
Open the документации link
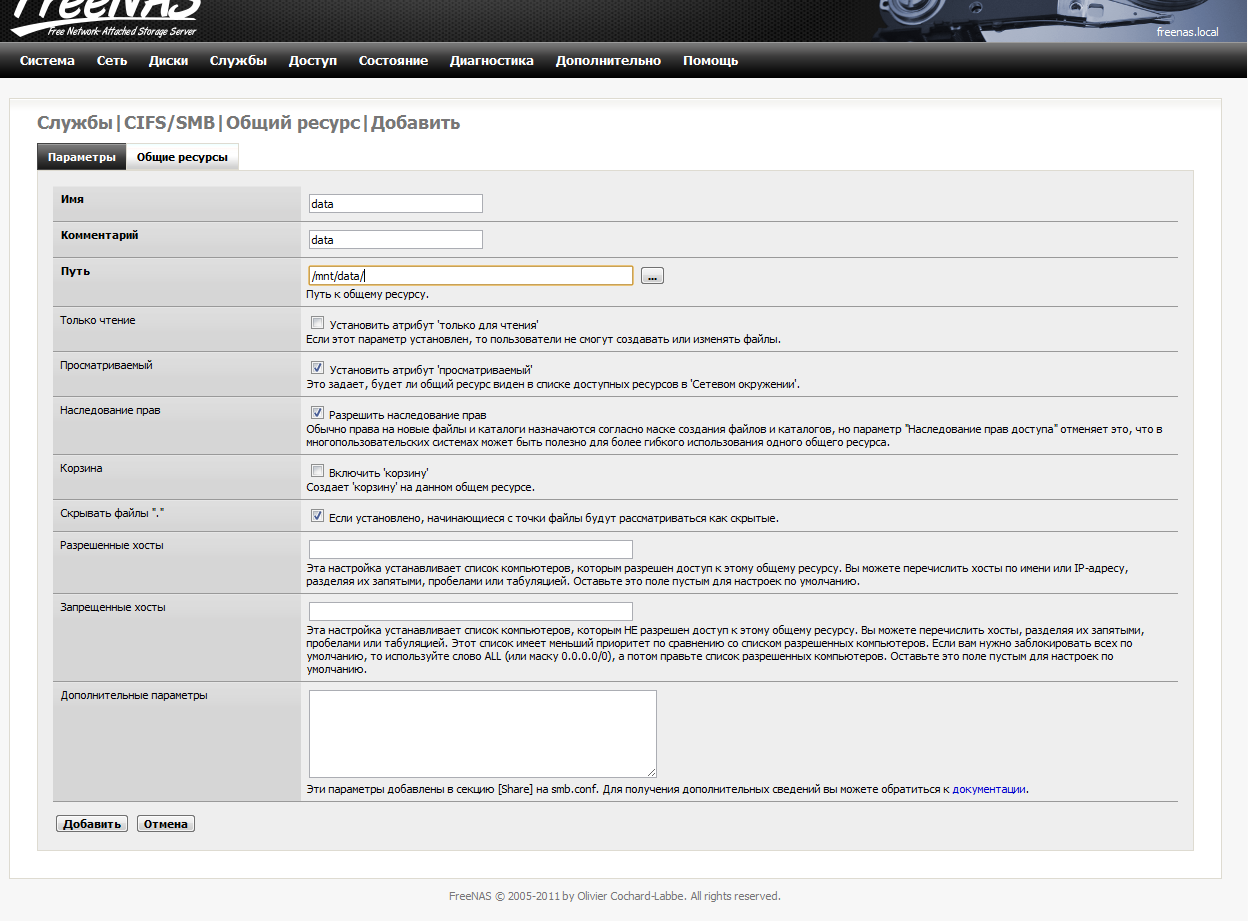click(x=989, y=789)
